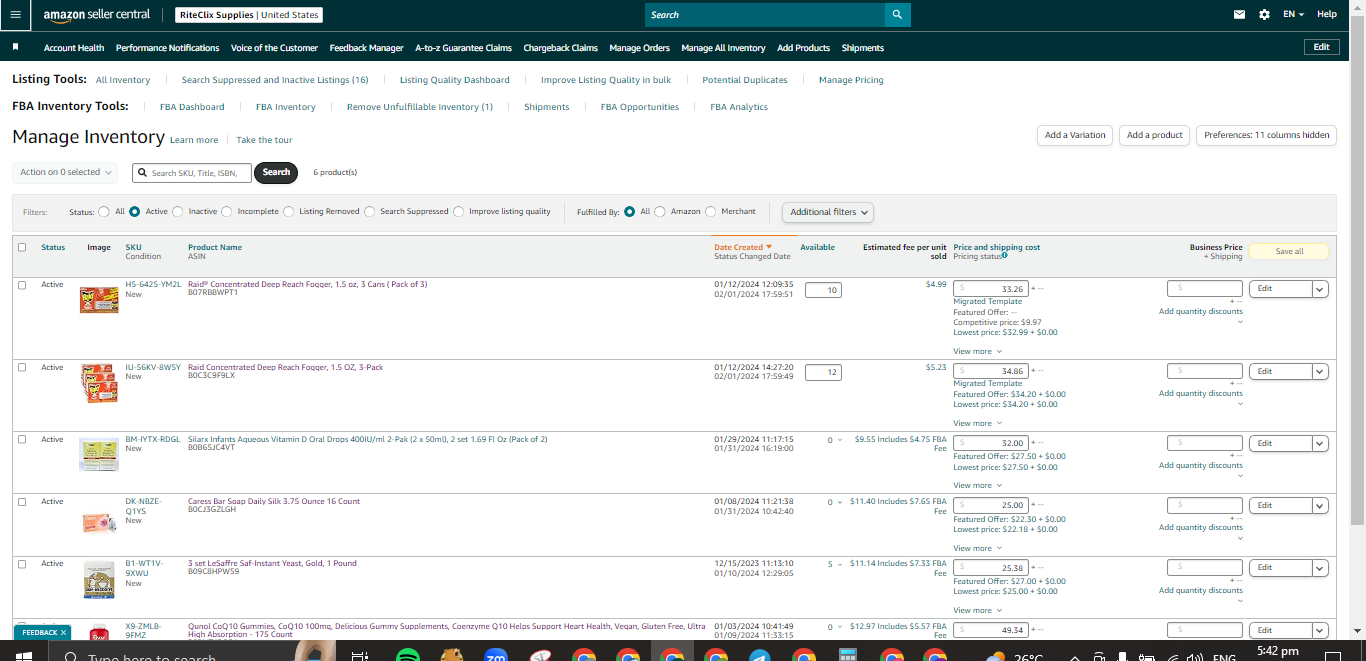Image resolution: width=1366 pixels, height=661 pixels.
Task: Open the EN language dropdown
Action: (x=1293, y=15)
